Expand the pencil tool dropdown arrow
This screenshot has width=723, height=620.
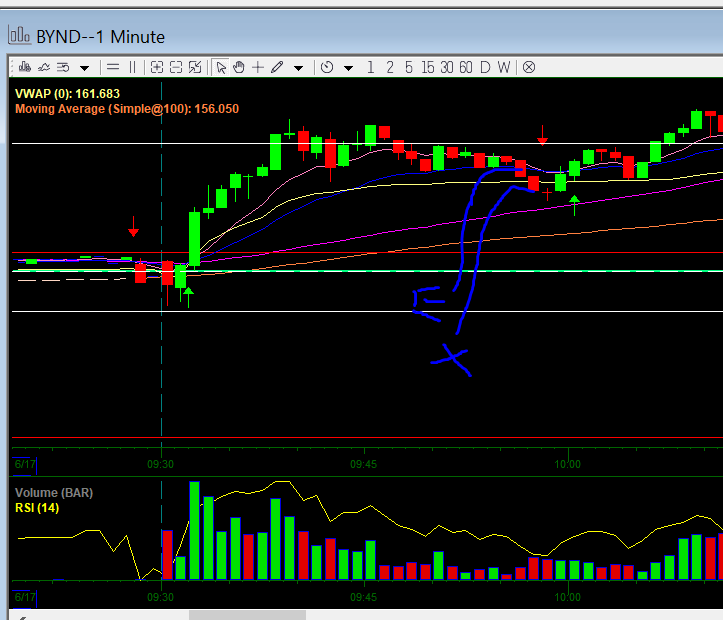(x=298, y=68)
